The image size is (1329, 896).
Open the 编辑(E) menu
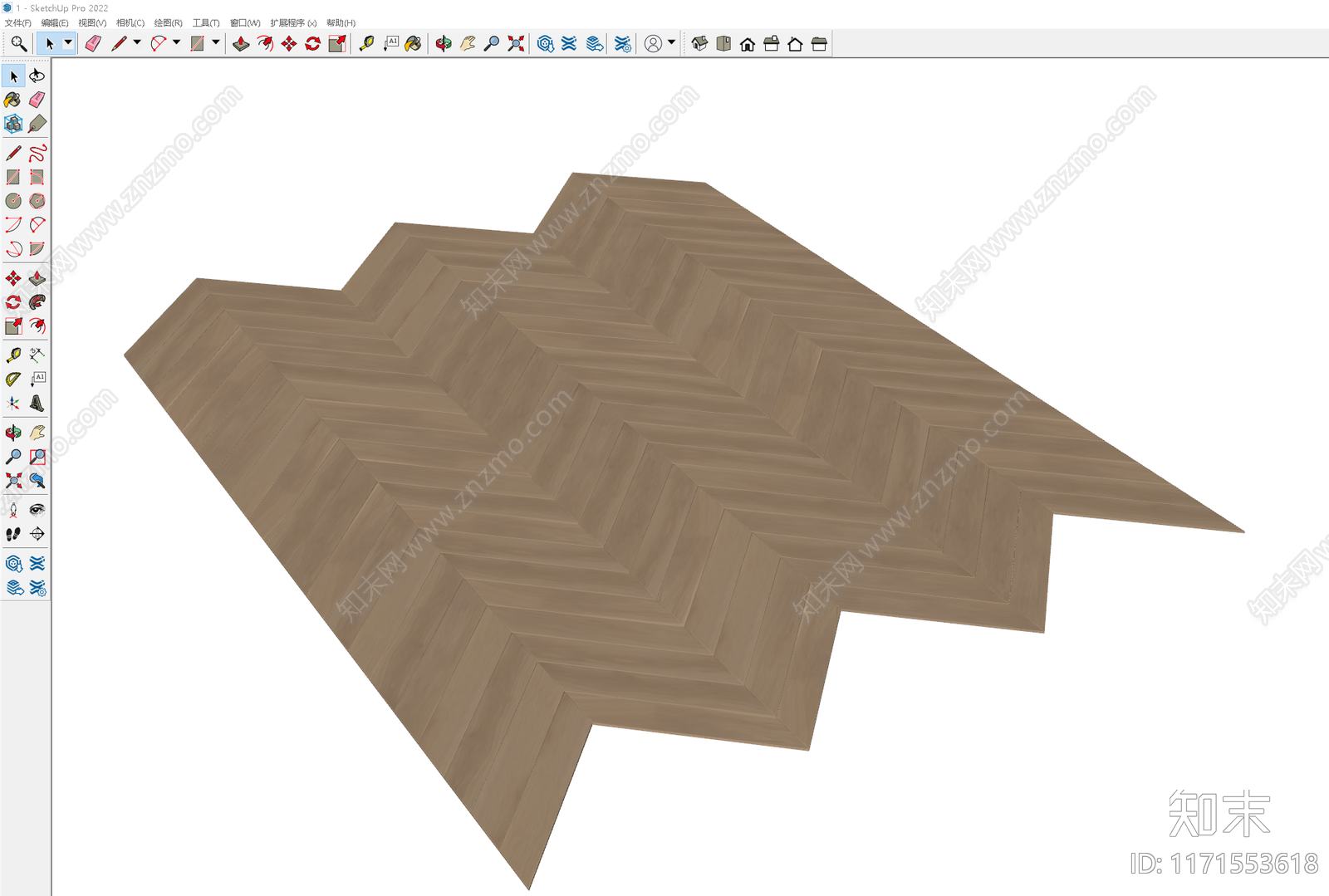55,22
